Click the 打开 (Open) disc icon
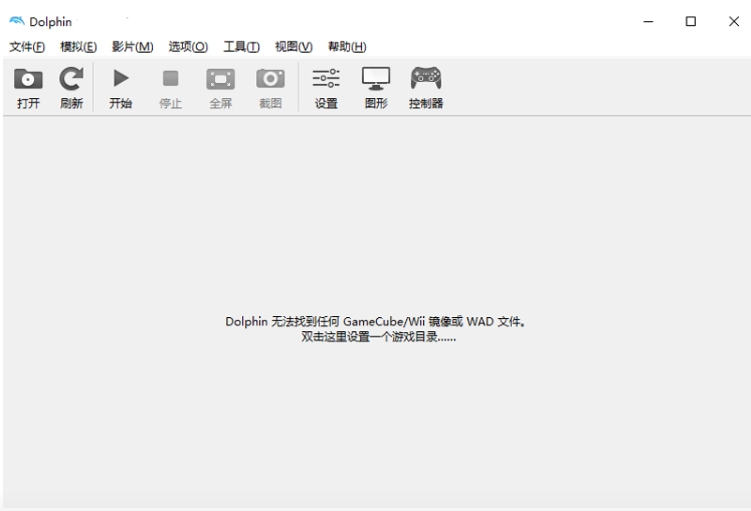 (x=28, y=79)
